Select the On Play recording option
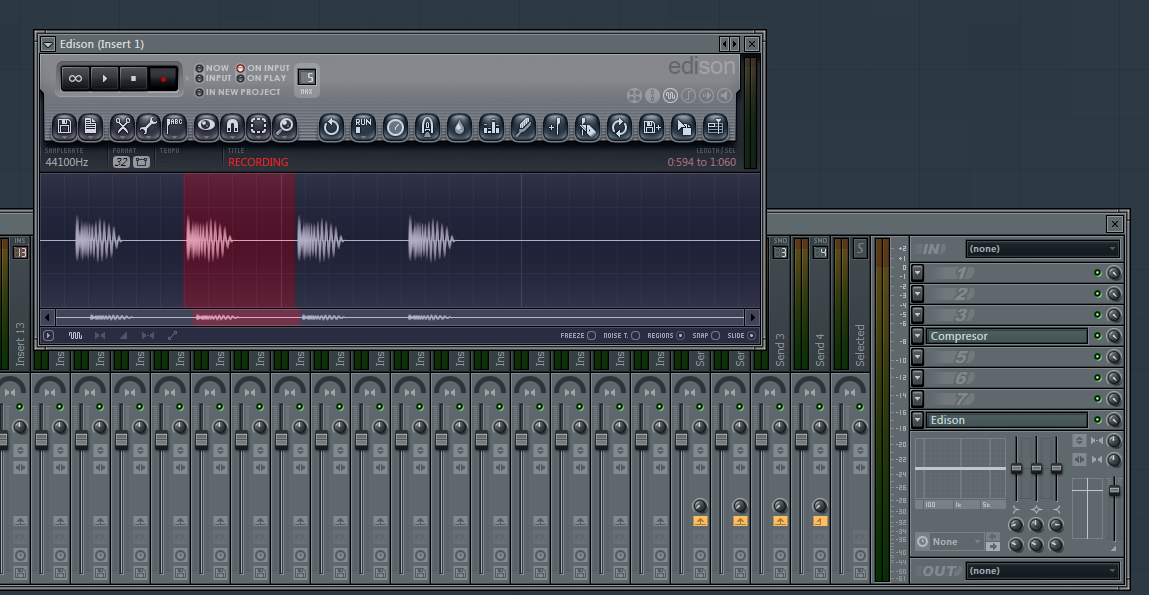The height and width of the screenshot is (595, 1149). pos(241,78)
